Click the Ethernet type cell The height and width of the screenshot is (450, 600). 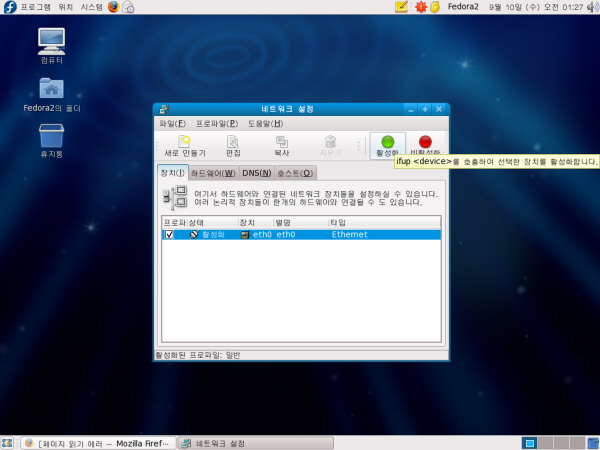point(349,235)
